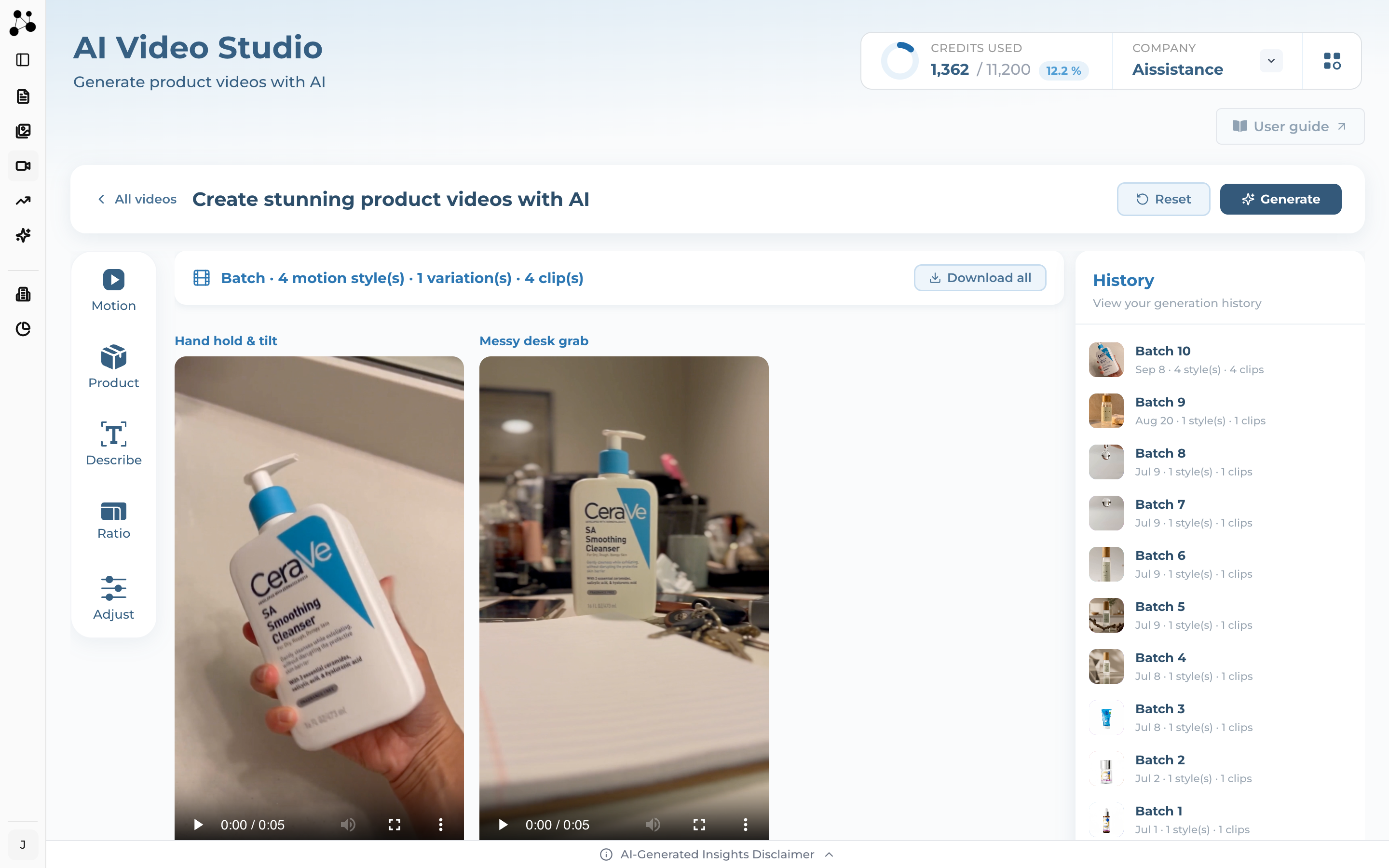The height and width of the screenshot is (868, 1389).
Task: Click the 12.2 % credits badge
Action: point(1063,70)
